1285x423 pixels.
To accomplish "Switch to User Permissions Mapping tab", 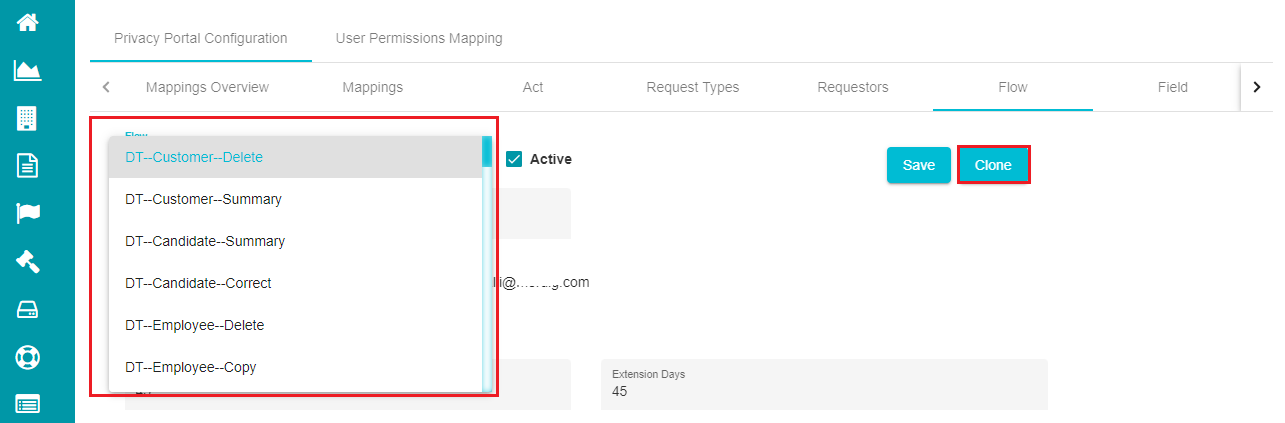I will 419,38.
